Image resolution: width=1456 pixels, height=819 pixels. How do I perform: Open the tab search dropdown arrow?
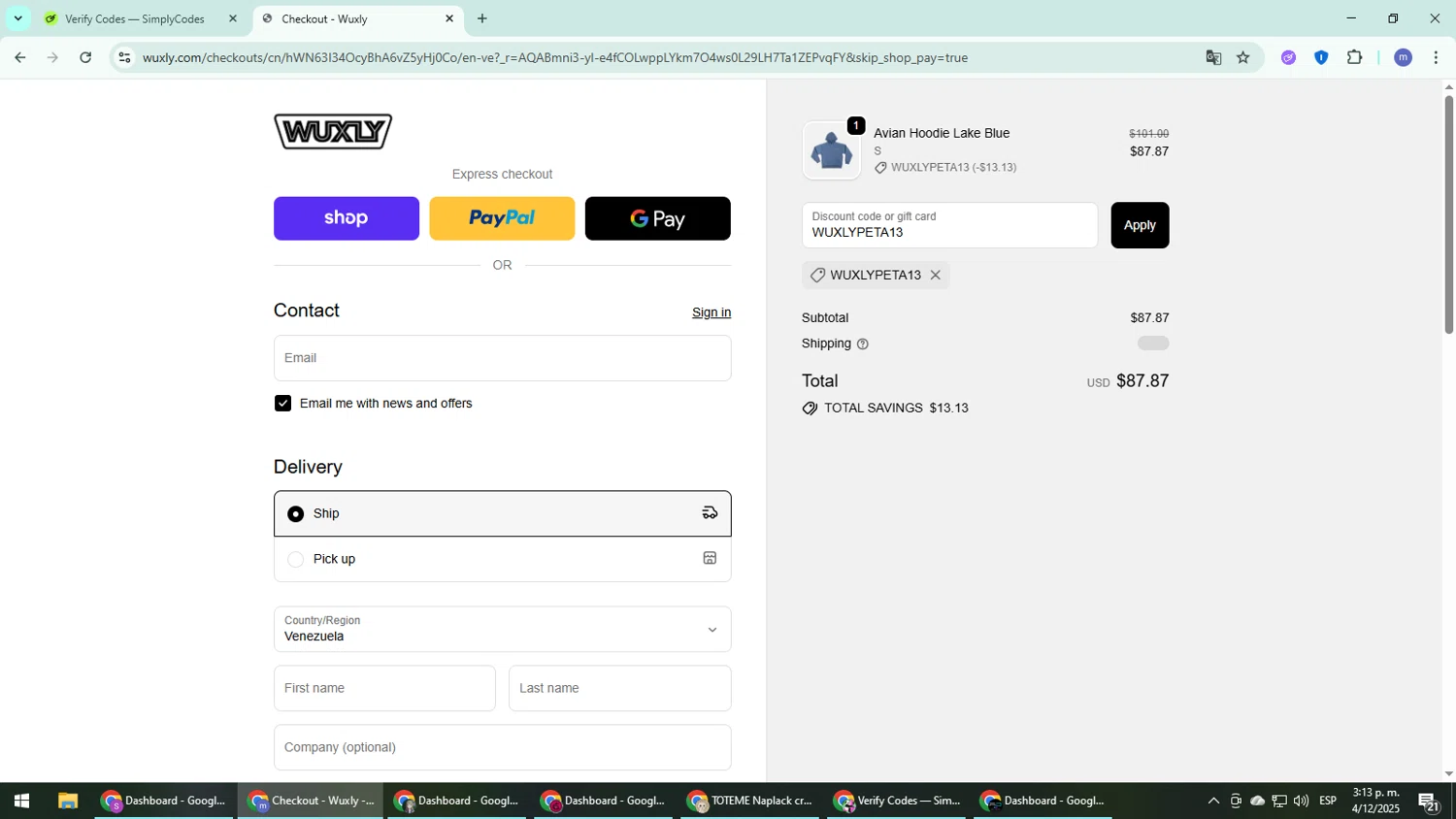pos(17,18)
